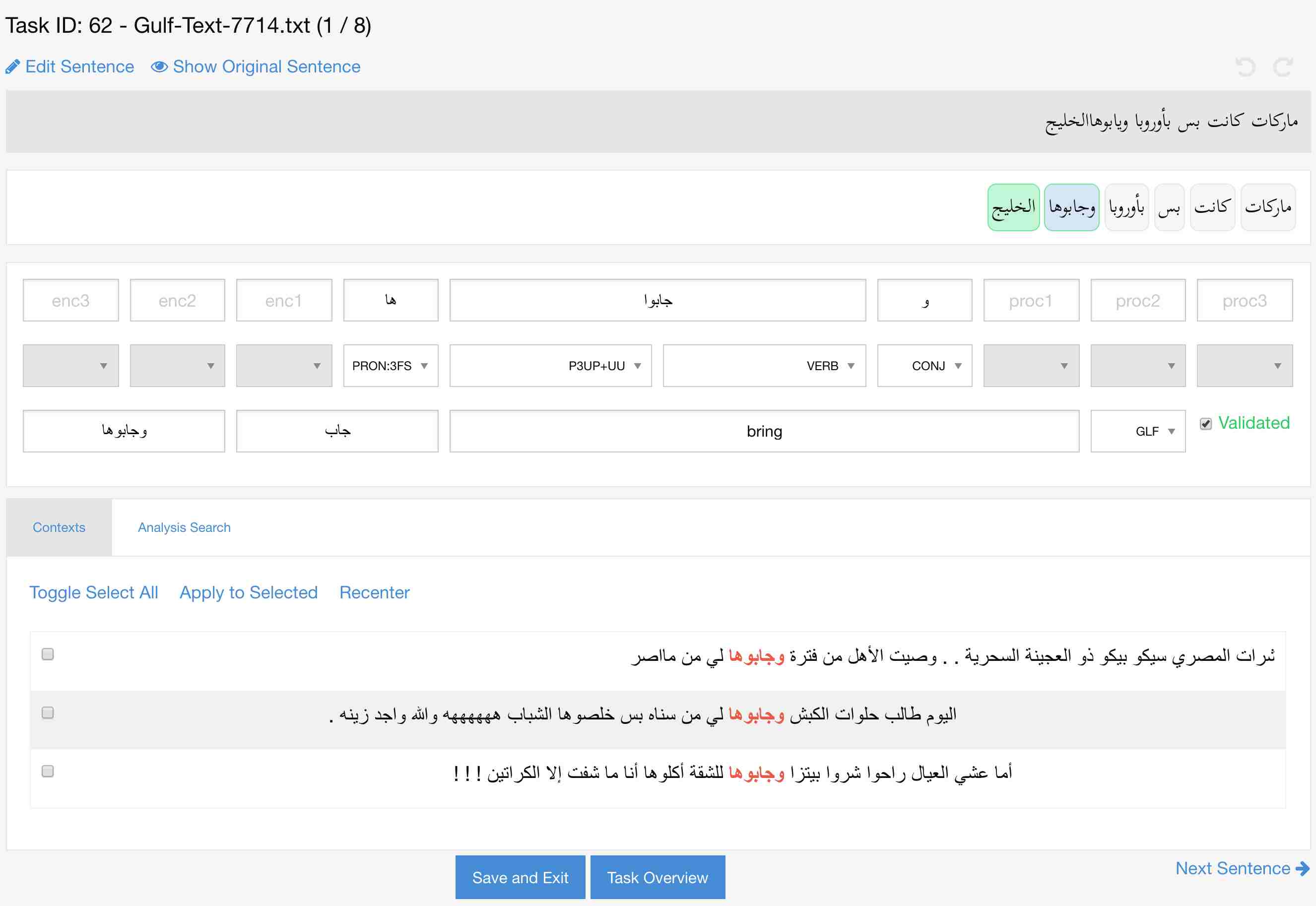
Task: Click the undo arrow icon
Action: tap(1245, 67)
